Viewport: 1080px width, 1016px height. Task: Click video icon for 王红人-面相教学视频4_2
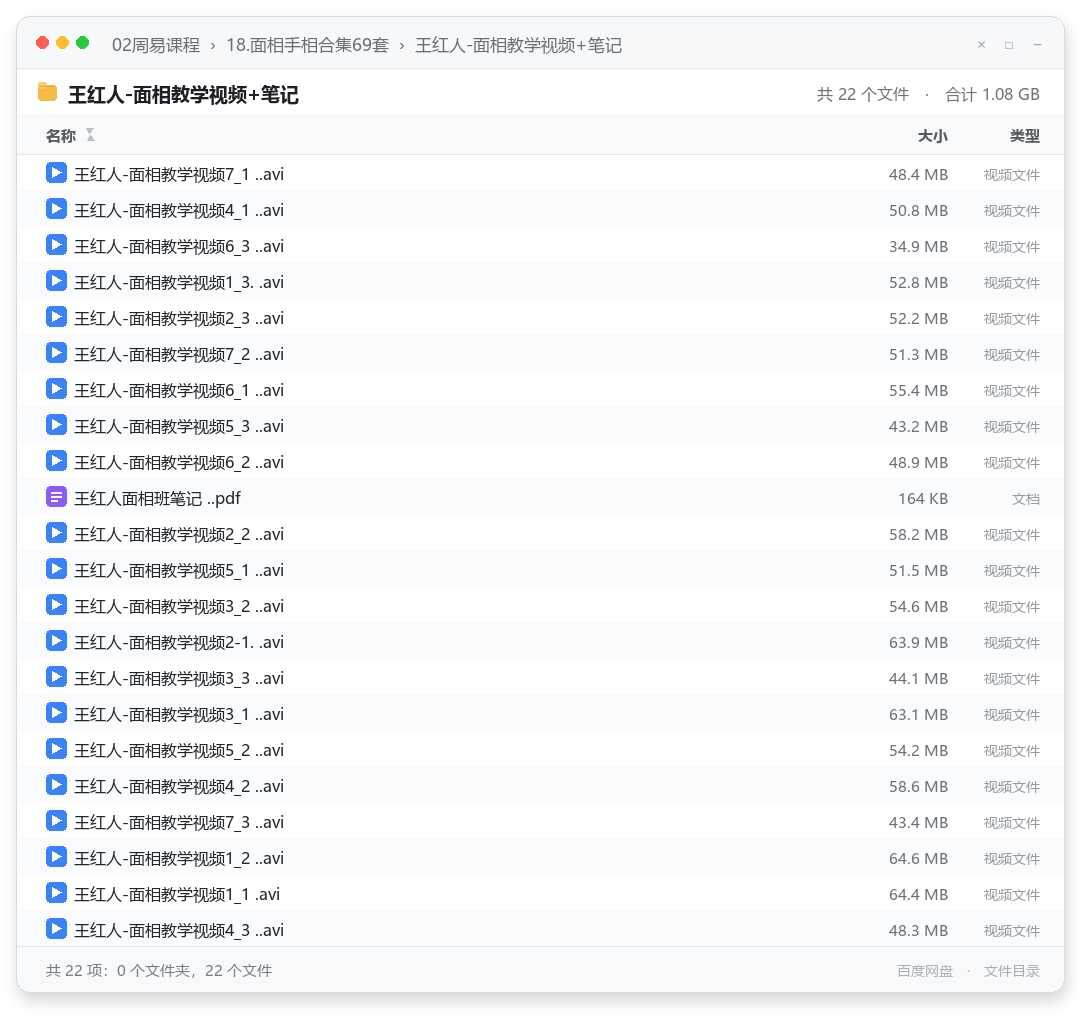tap(56, 785)
